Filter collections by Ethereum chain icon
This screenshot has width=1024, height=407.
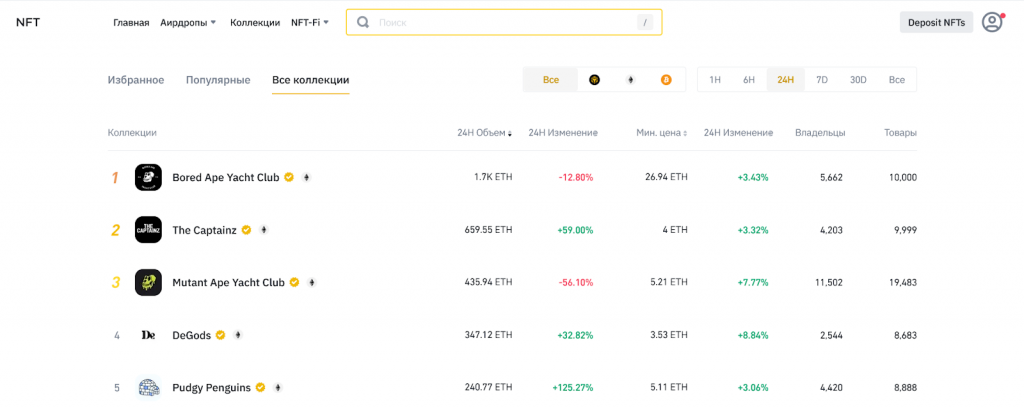click(630, 80)
